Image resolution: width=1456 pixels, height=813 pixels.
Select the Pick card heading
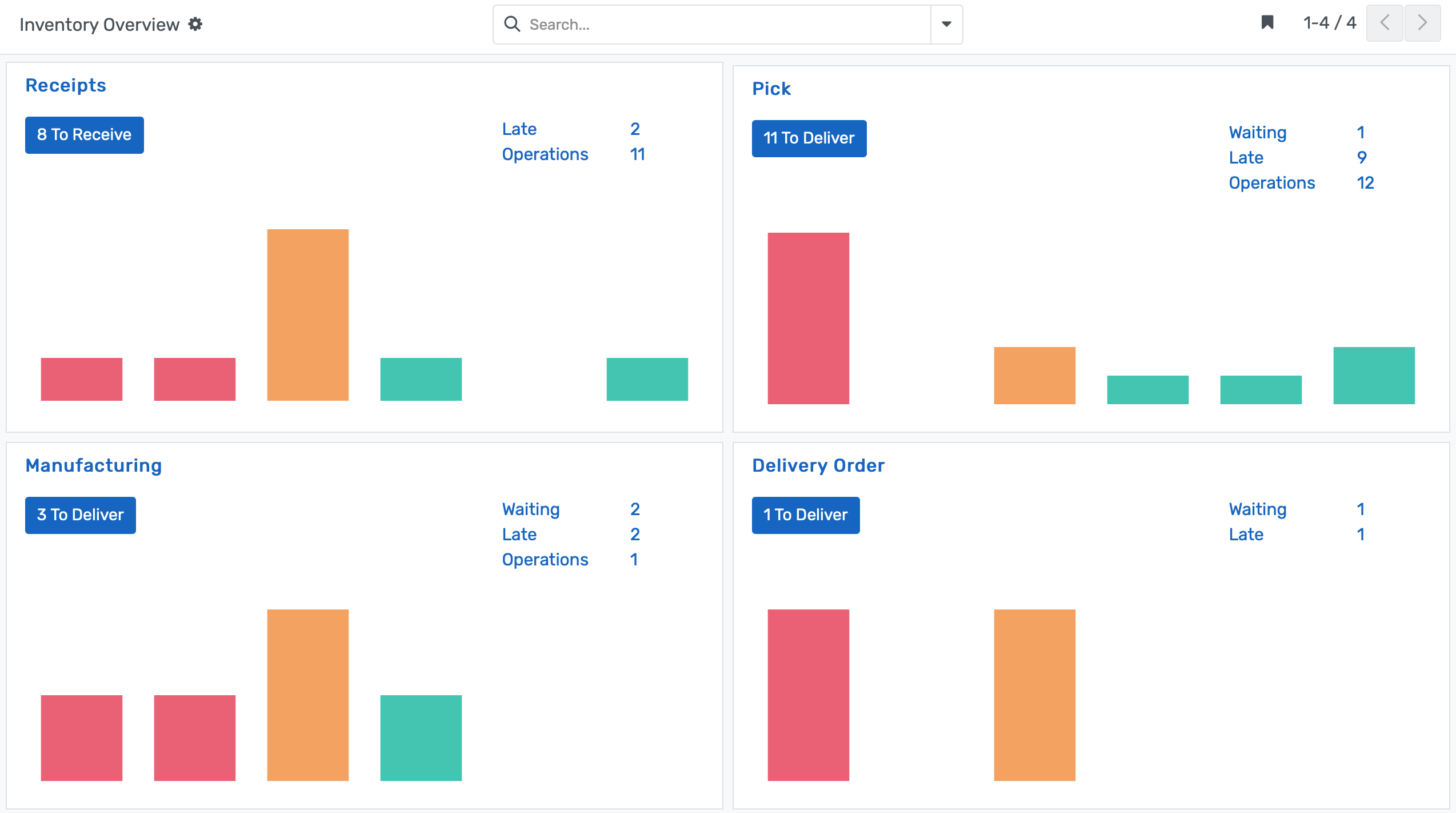pos(771,89)
